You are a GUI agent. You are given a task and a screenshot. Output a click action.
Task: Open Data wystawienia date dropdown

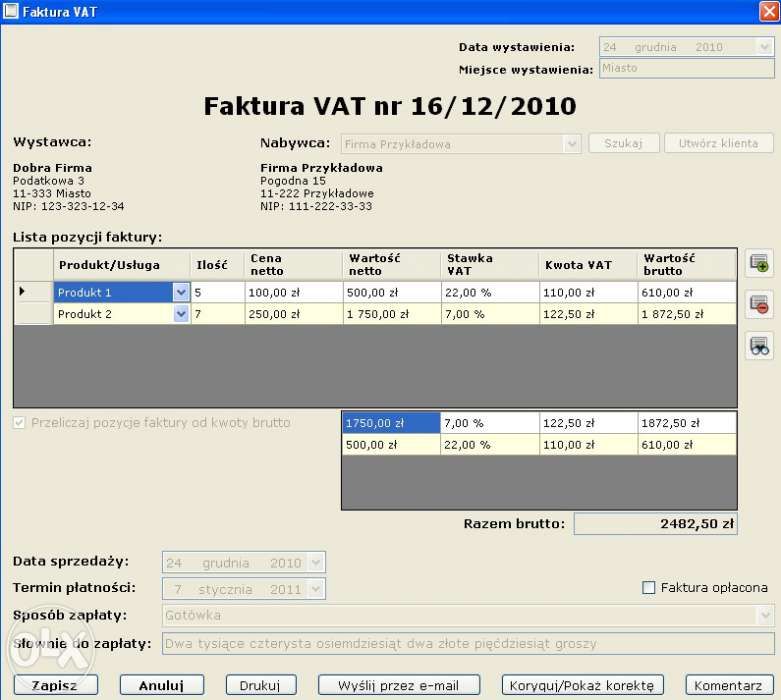[765, 47]
